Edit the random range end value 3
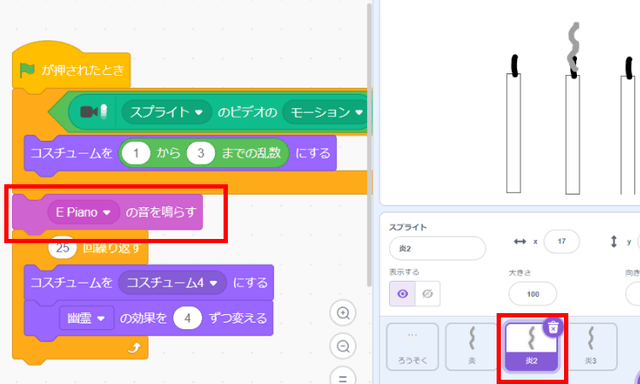 (200, 153)
